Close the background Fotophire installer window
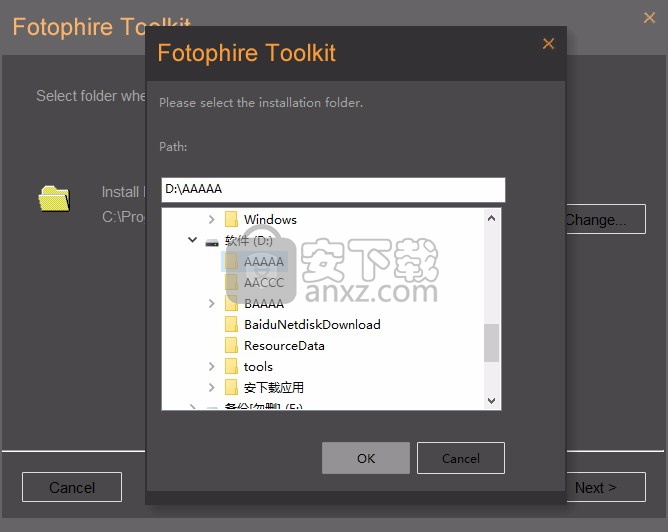Image resolution: width=668 pixels, height=532 pixels. point(649,17)
